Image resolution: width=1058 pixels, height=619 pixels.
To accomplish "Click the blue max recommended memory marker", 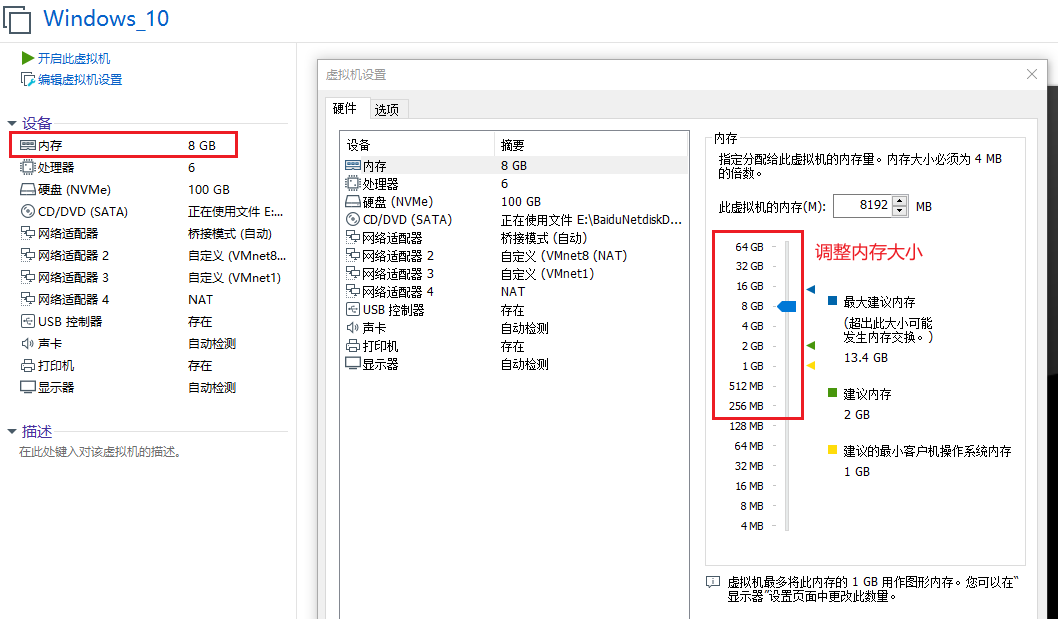I will (x=811, y=290).
